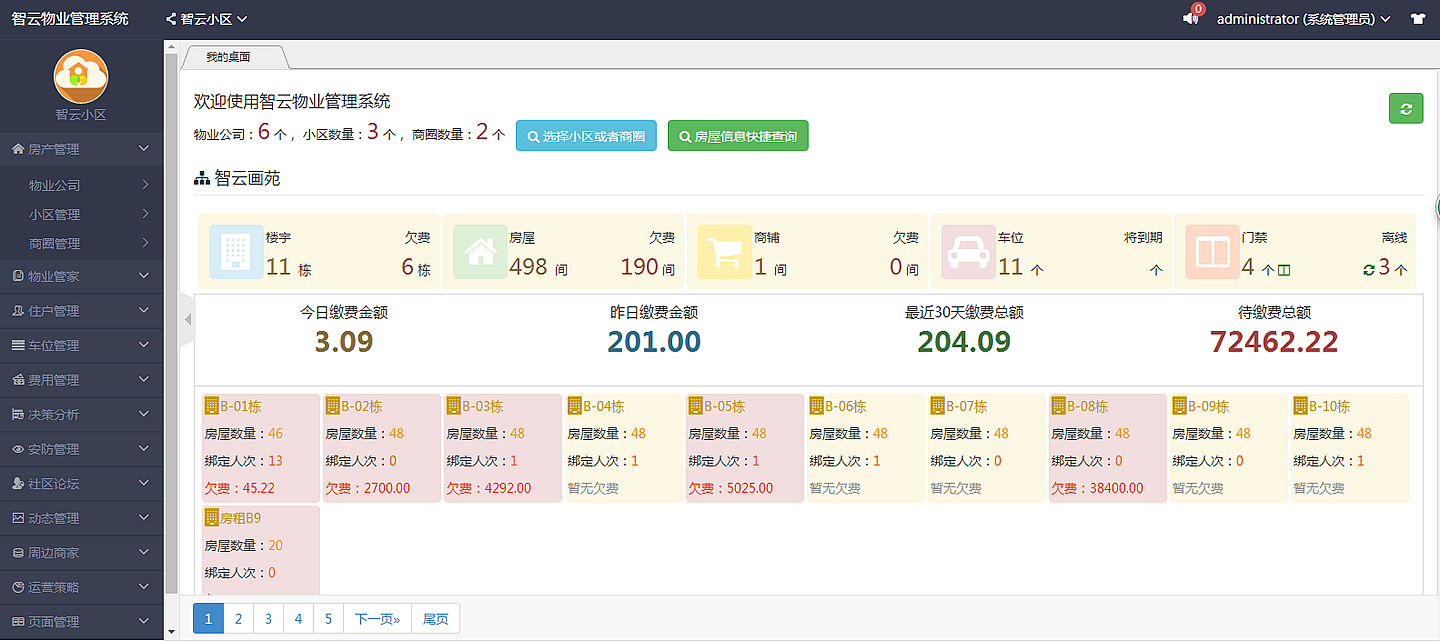Click the 下一页 next page button

(377, 619)
